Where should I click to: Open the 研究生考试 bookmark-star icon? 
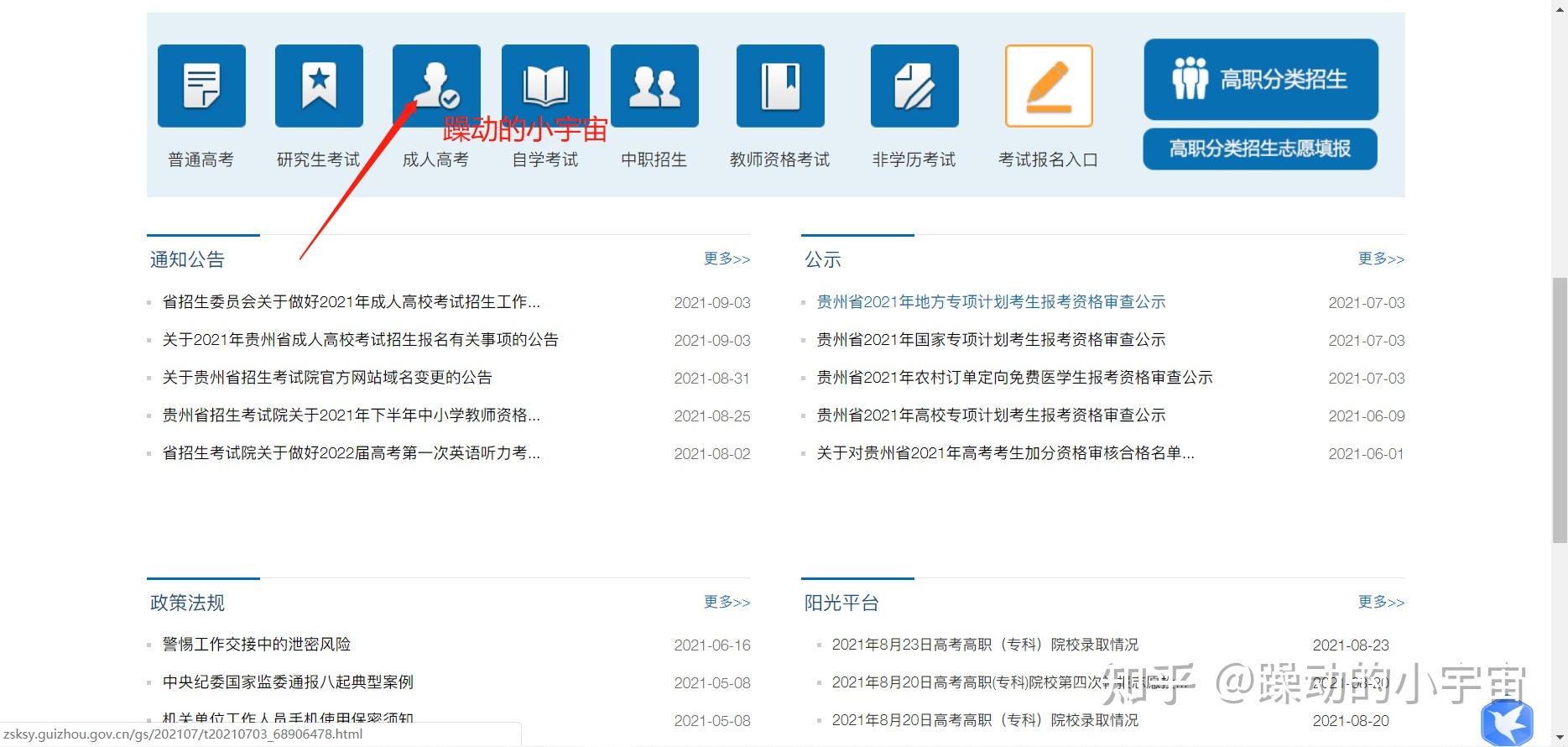(319, 86)
